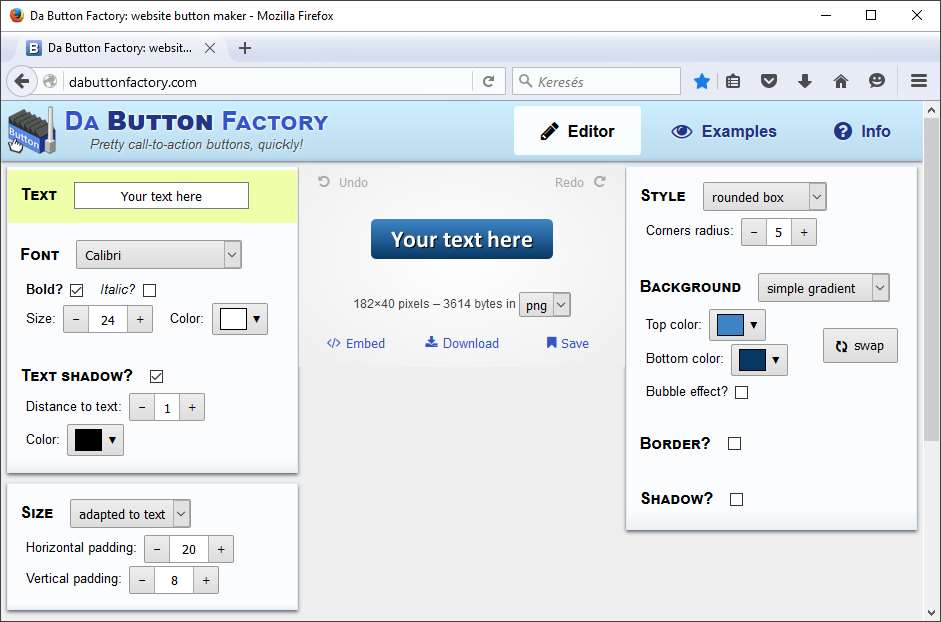The width and height of the screenshot is (941, 622).
Task: Click the Redo link
Action: [x=580, y=183]
